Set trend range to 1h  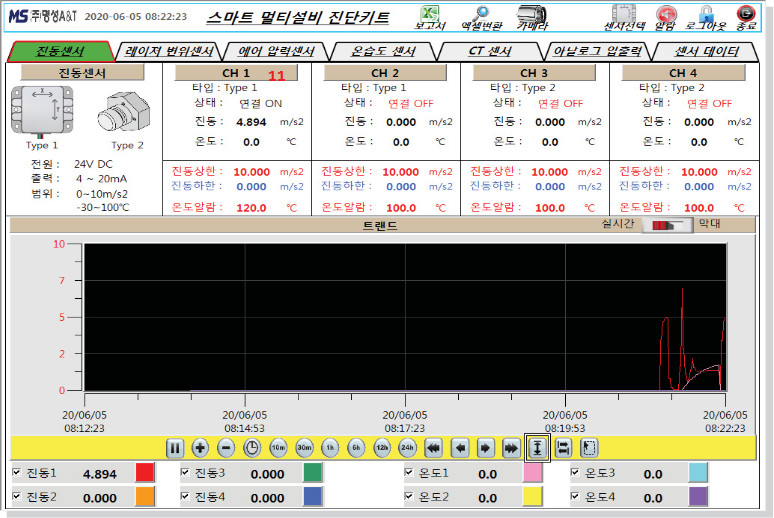pos(330,448)
